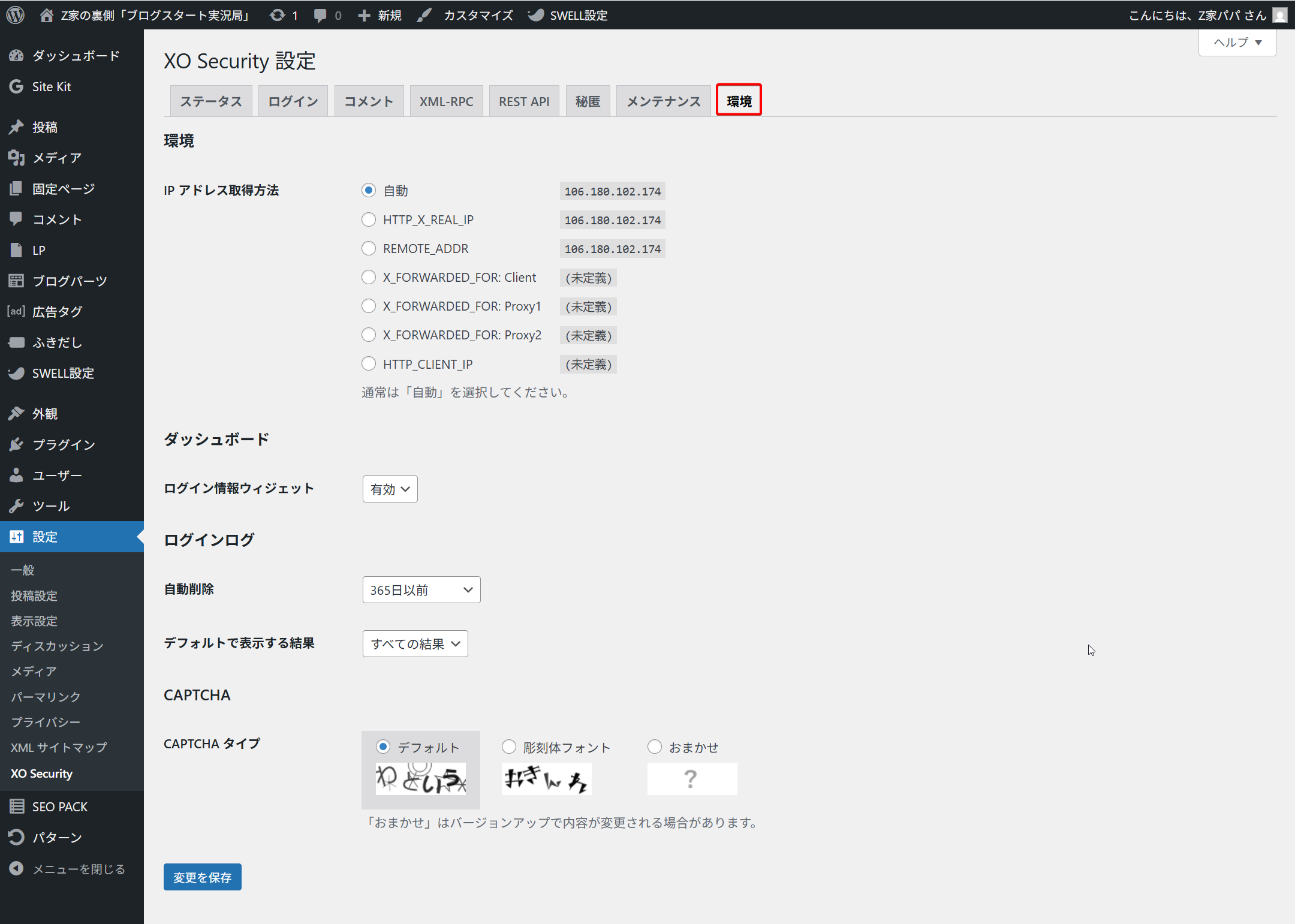The height and width of the screenshot is (924, 1295).
Task: Click the speech balloon (ふきだし) icon
Action: tap(16, 342)
